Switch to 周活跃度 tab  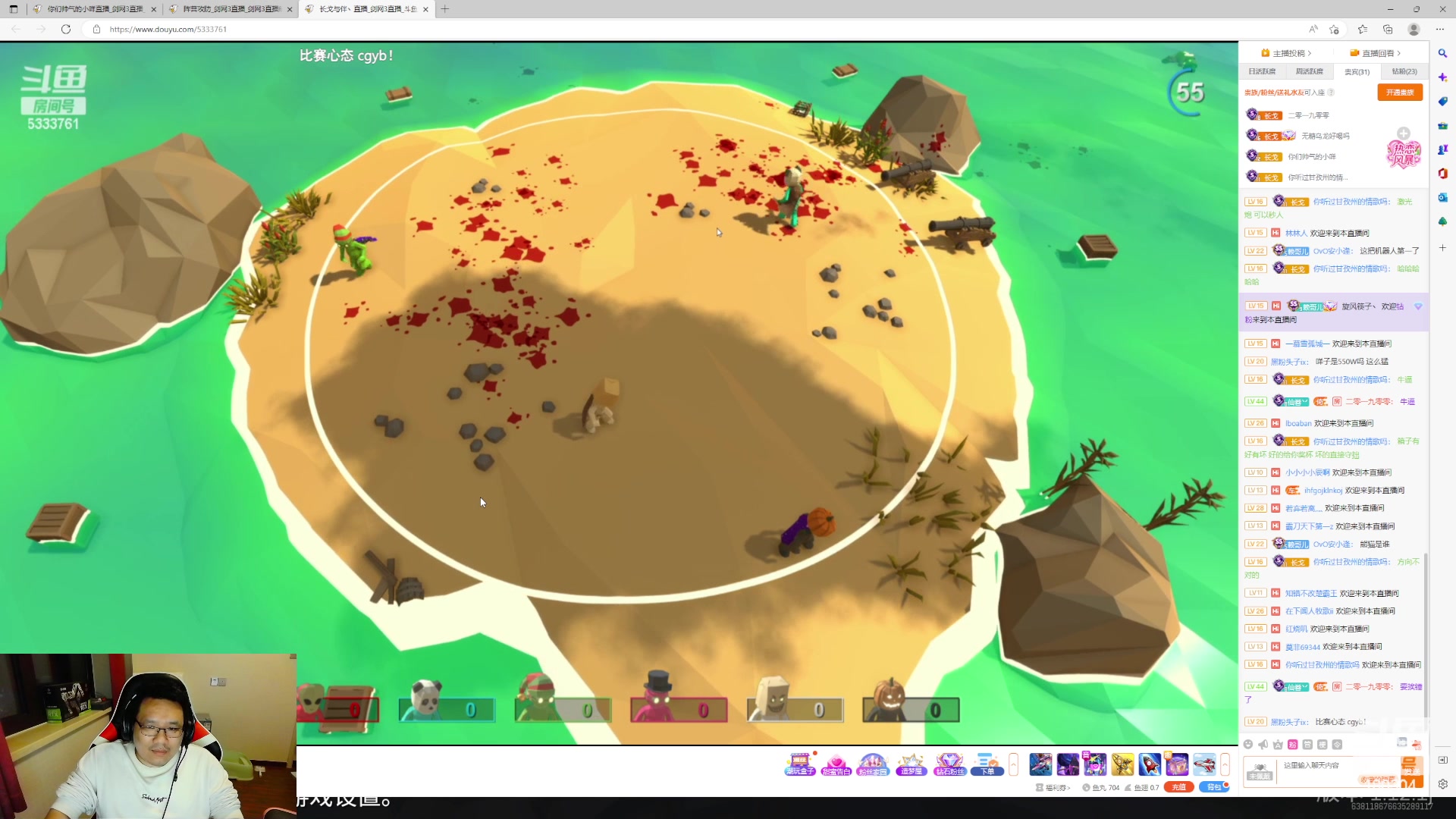[1310, 71]
